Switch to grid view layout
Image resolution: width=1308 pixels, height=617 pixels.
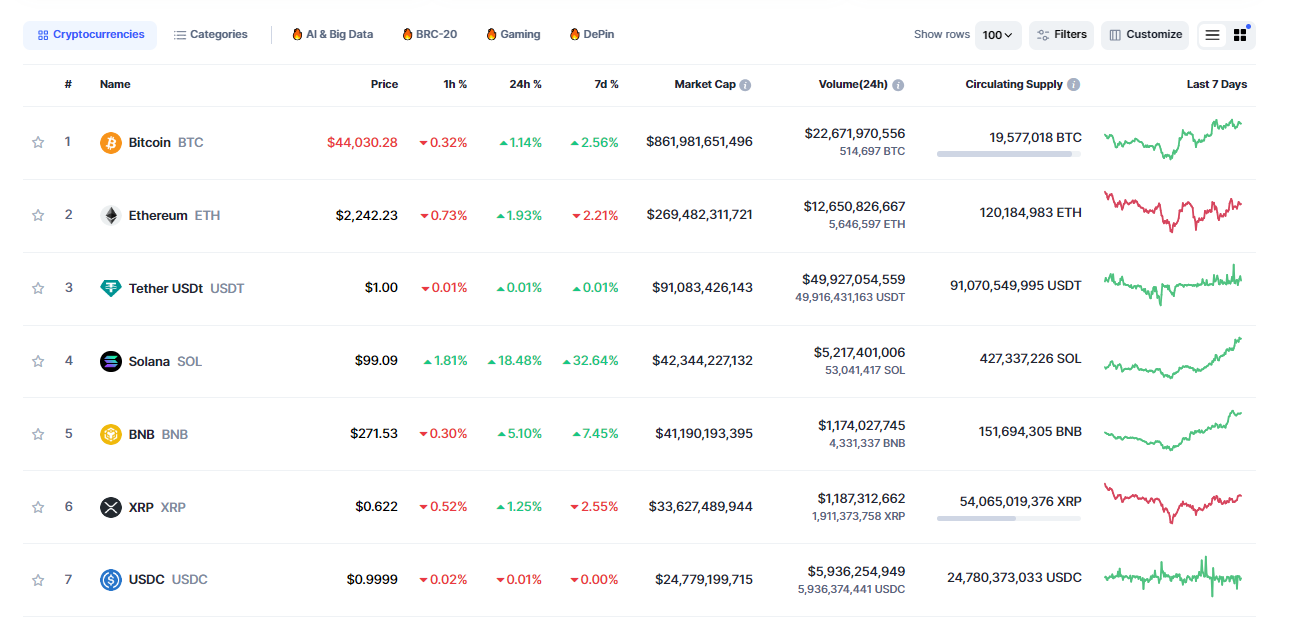pos(1240,35)
